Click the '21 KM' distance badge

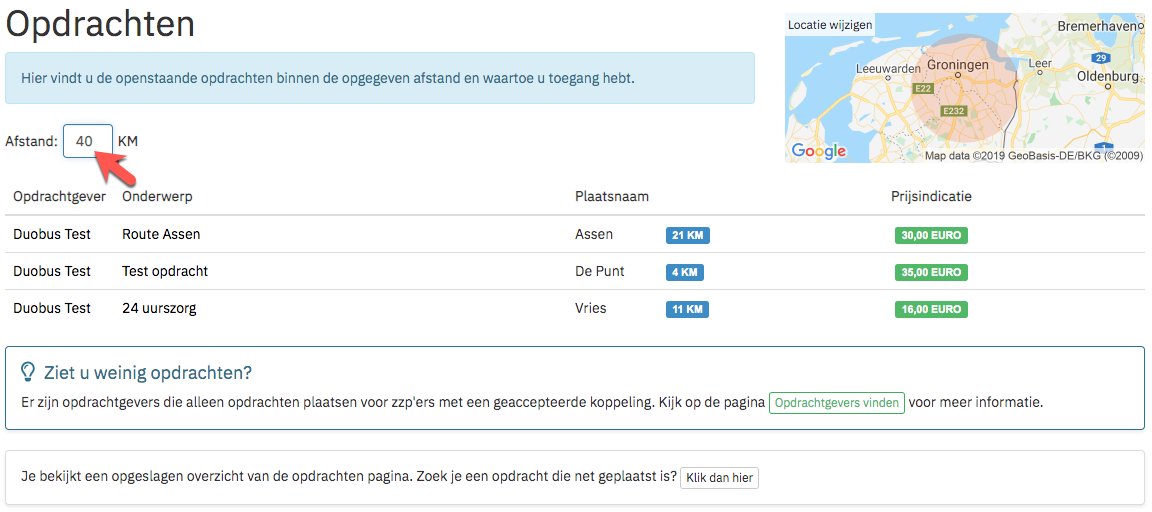[x=688, y=235]
